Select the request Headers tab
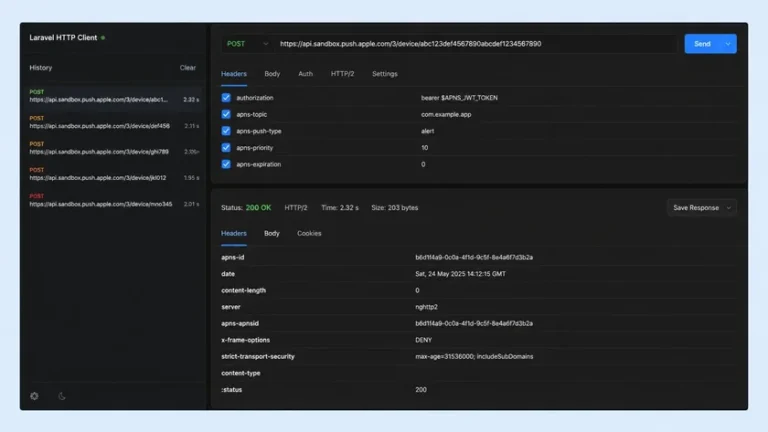768x432 pixels. (x=234, y=74)
